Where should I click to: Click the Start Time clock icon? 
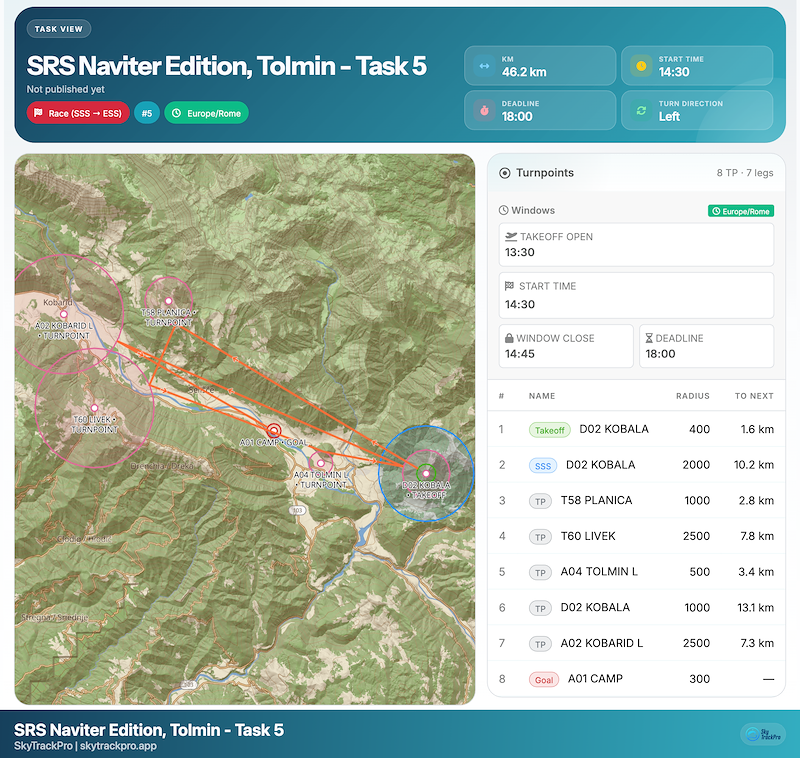pyautogui.click(x=641, y=66)
